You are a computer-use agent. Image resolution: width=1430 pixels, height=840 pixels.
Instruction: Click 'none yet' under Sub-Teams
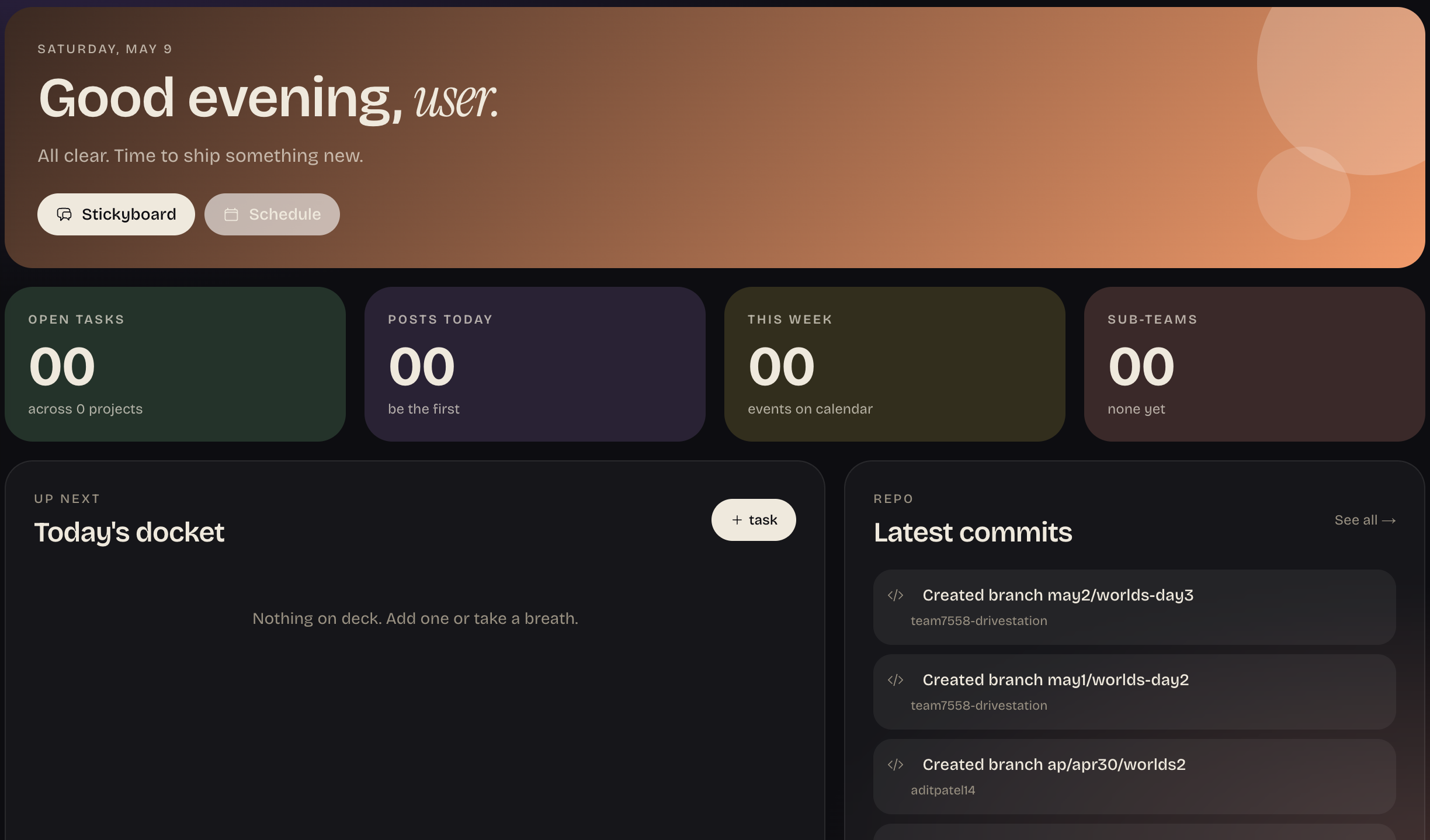tap(1136, 409)
